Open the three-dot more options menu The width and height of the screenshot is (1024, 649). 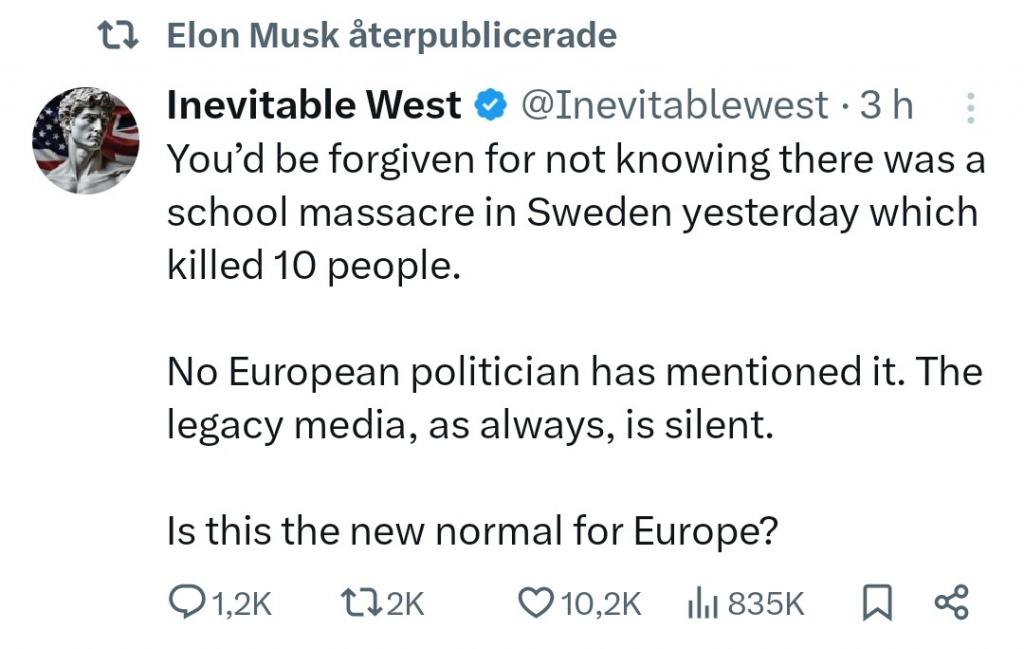[x=968, y=107]
